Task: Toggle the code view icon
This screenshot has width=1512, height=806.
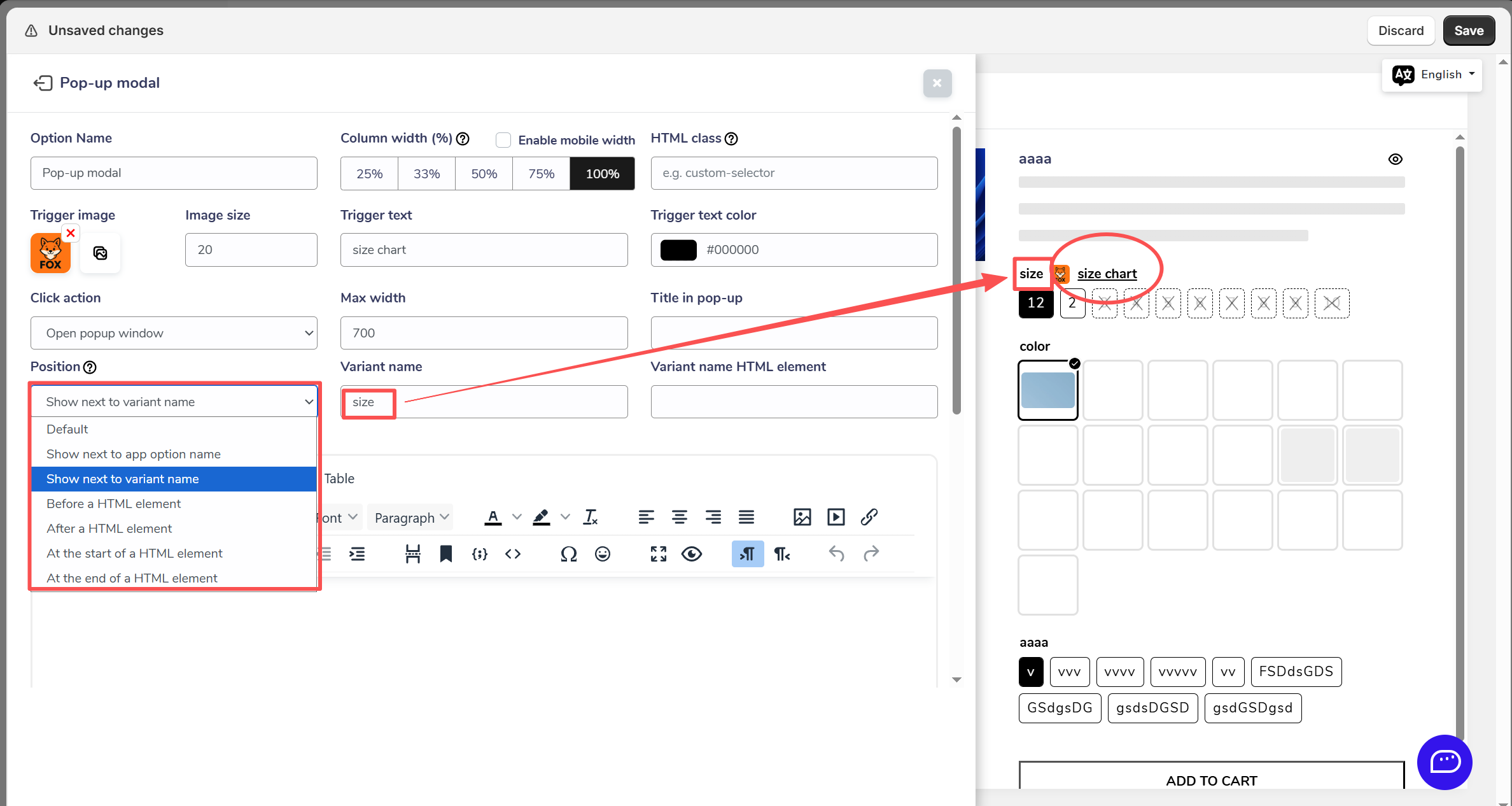Action: coord(513,554)
